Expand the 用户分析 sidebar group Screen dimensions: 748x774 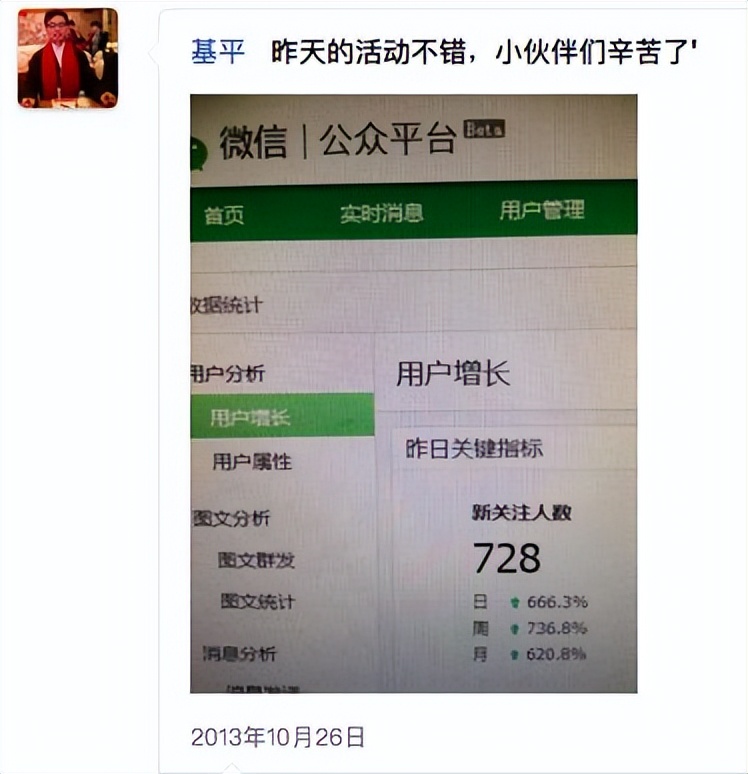pyautogui.click(x=228, y=374)
